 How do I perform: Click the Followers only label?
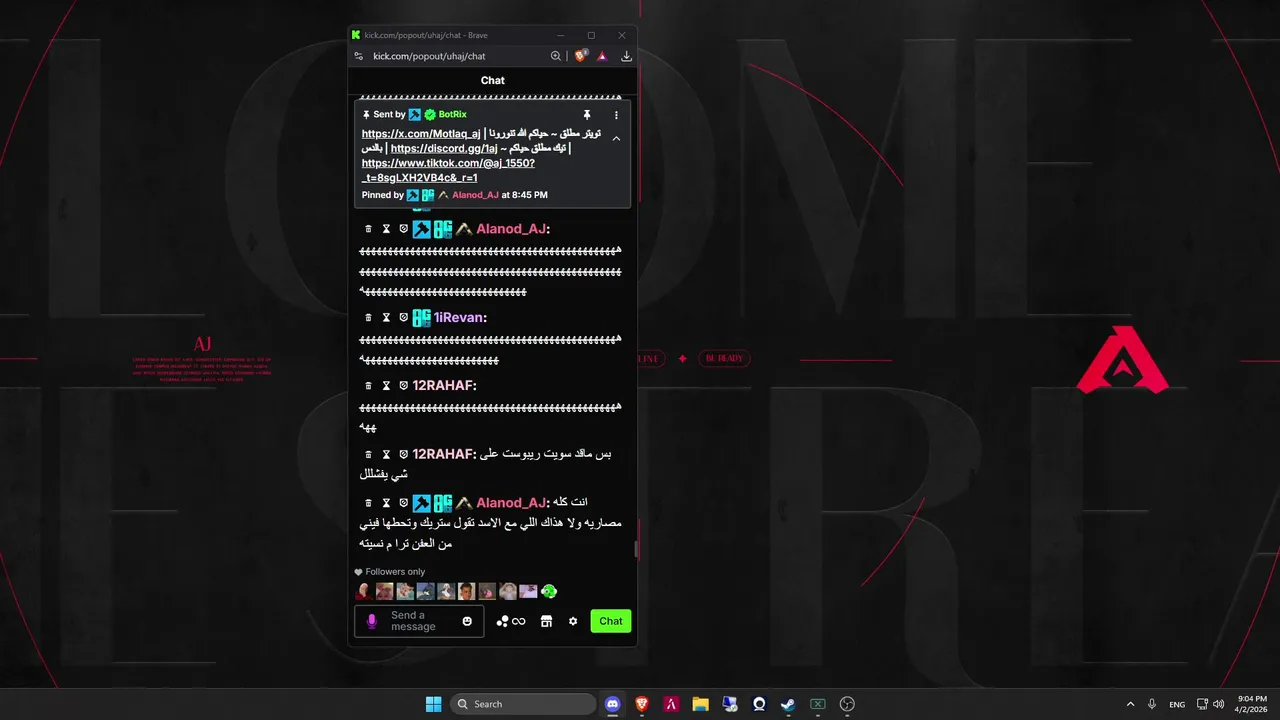pyautogui.click(x=395, y=572)
